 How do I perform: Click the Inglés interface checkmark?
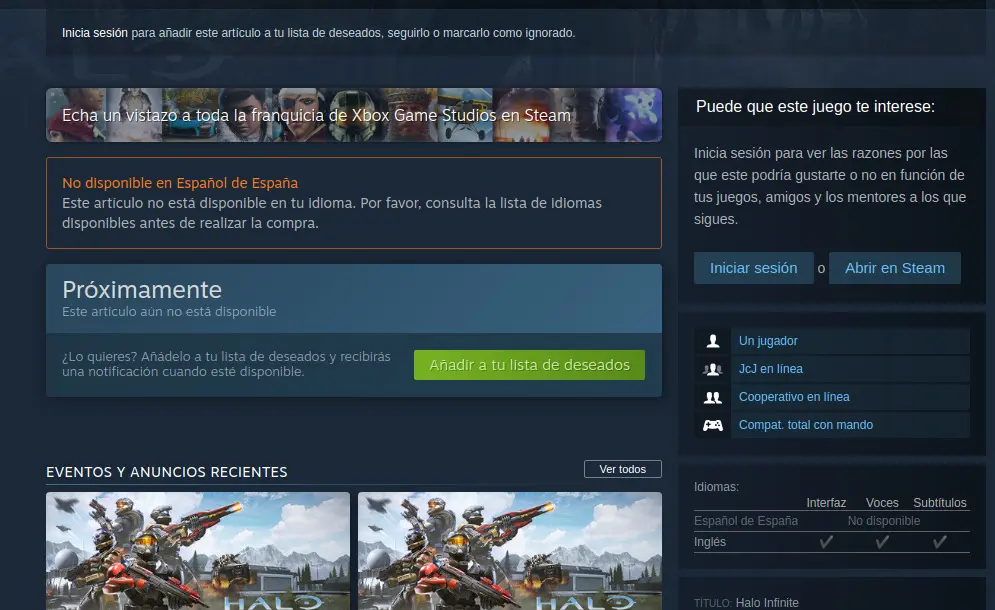point(826,542)
